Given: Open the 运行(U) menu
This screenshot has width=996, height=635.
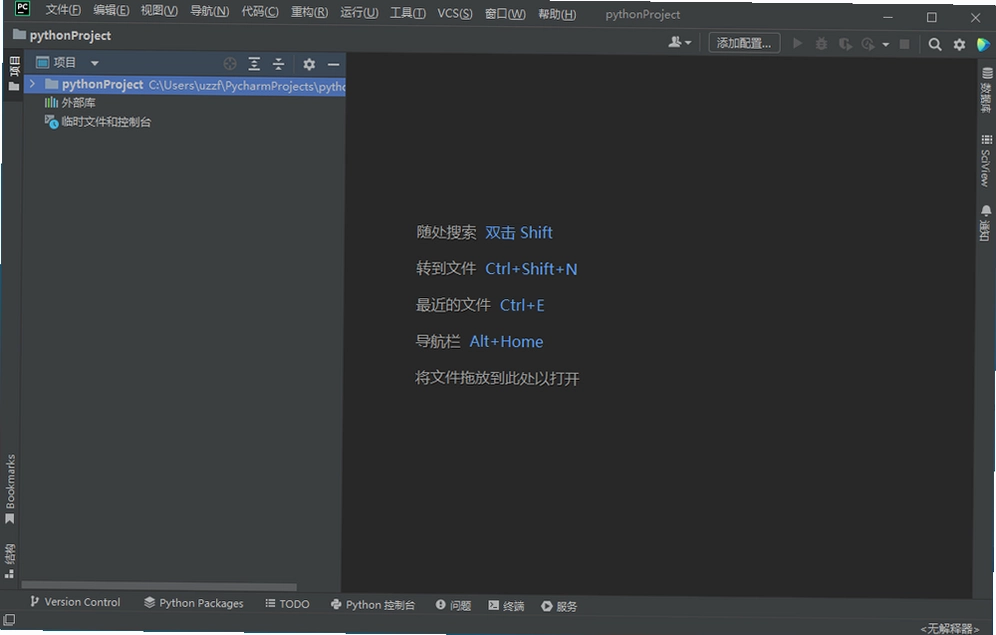Looking at the screenshot, I should 359,13.
